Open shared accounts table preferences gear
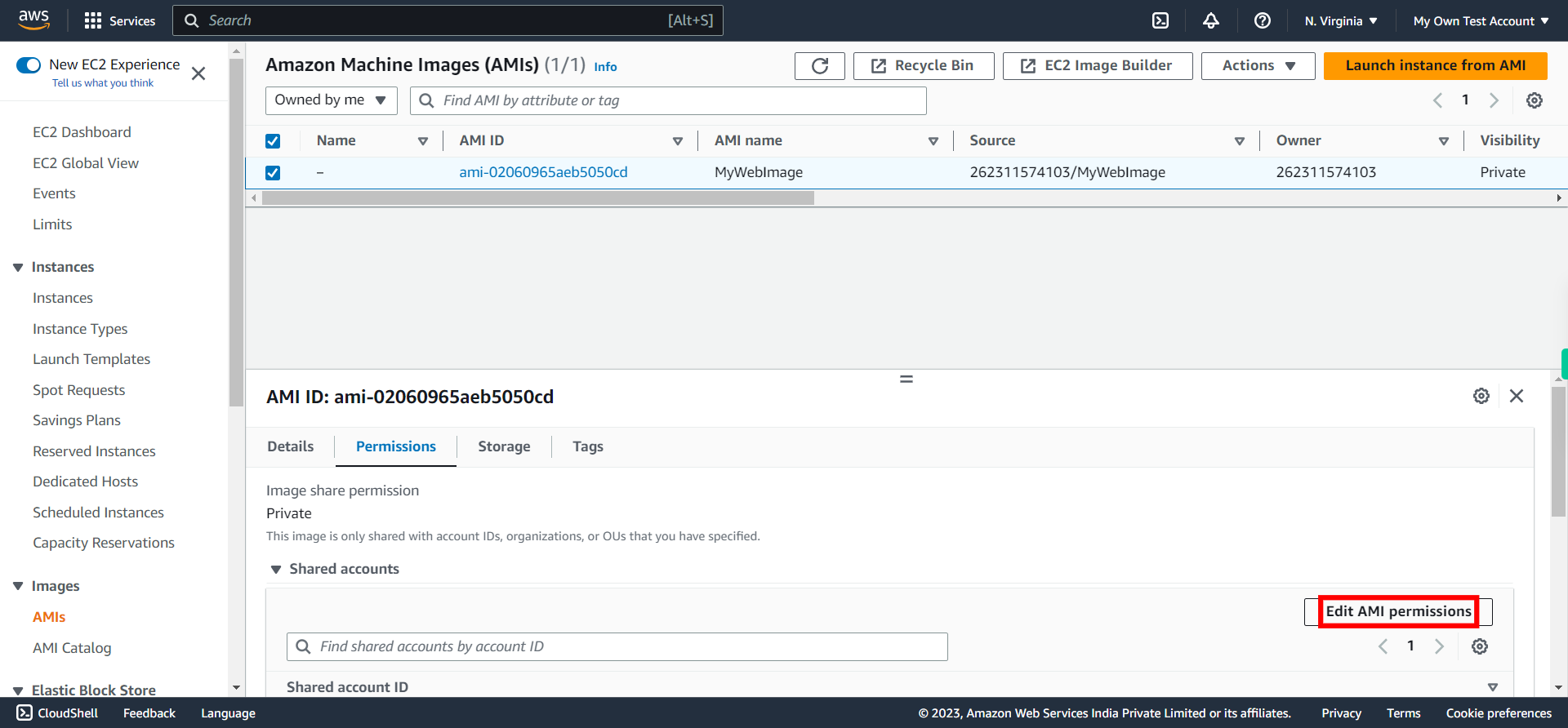Screen dimensions: 1568x728 tap(1480, 646)
